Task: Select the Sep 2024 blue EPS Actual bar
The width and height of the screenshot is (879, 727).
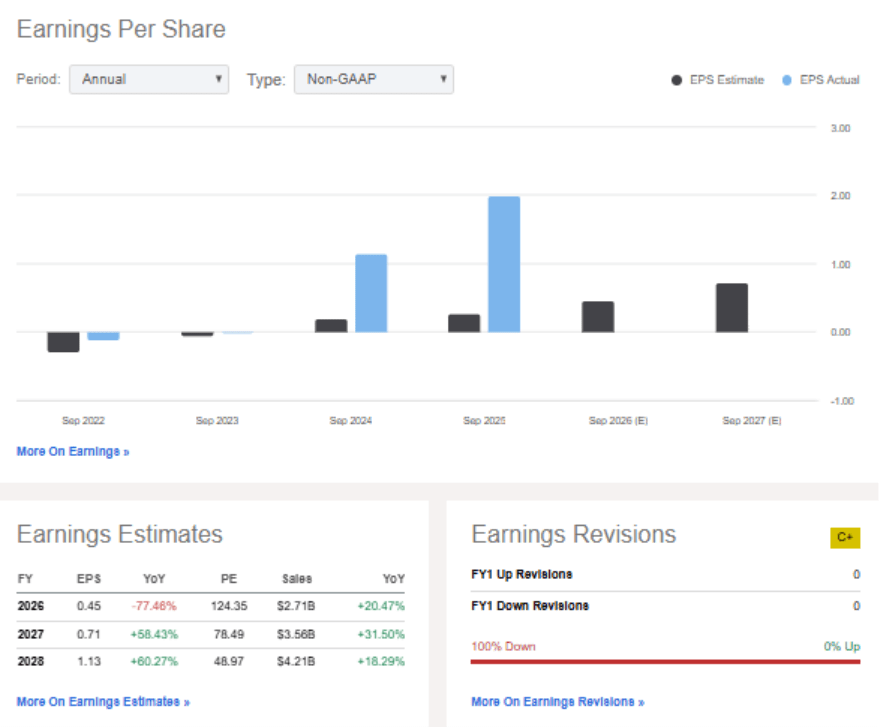Action: 371,293
